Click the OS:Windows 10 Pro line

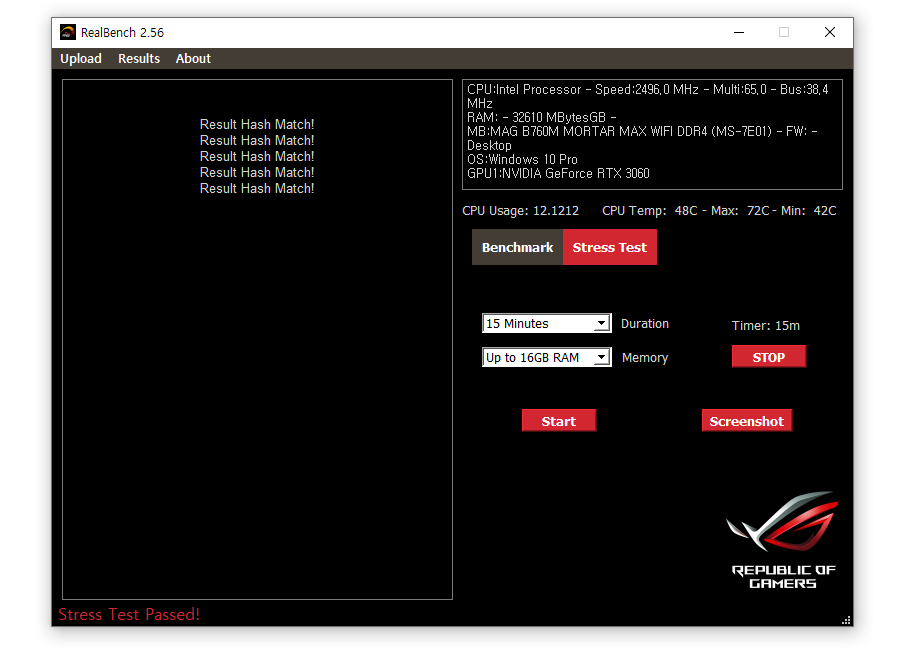[522, 160]
